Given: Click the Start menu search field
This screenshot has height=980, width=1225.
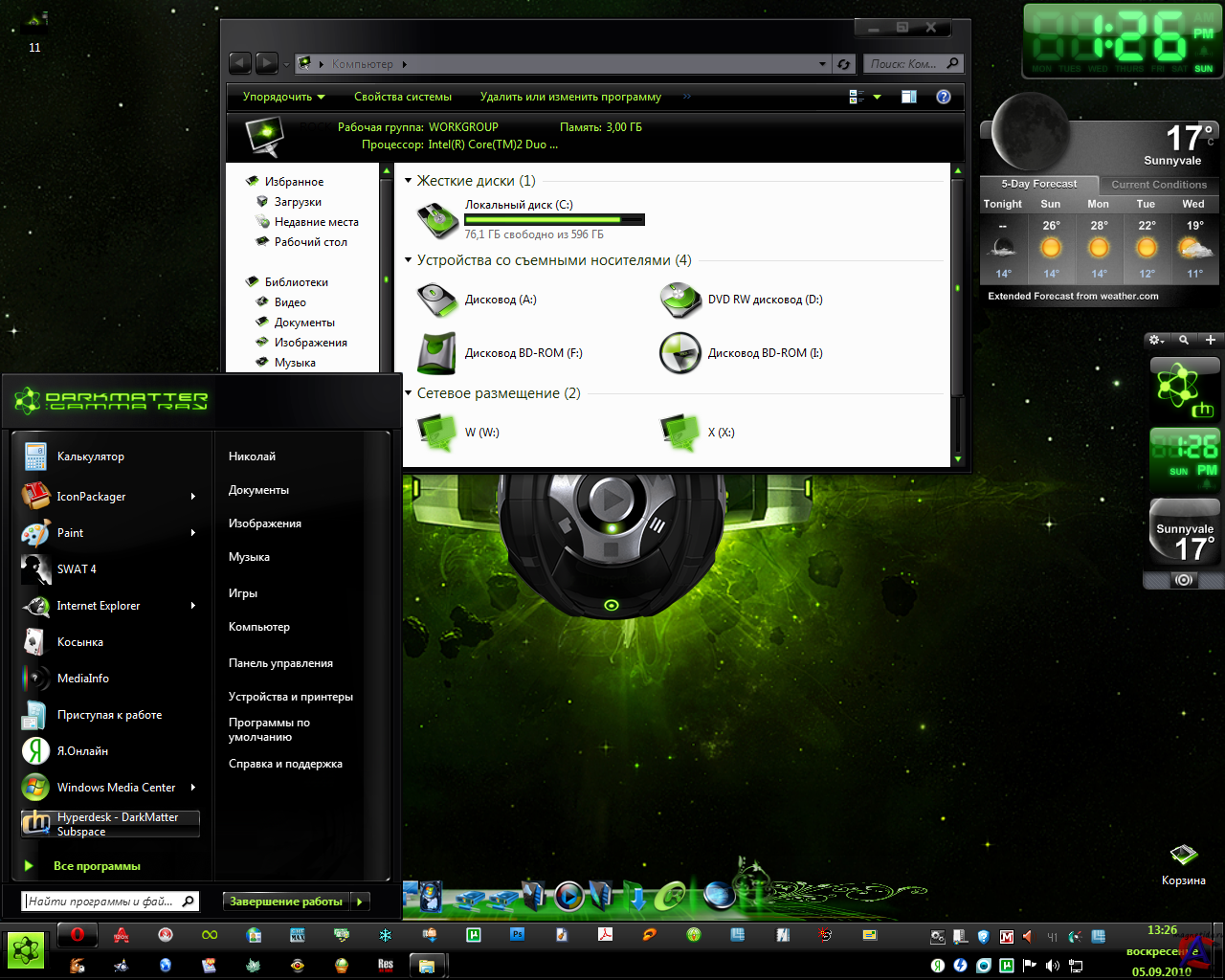Looking at the screenshot, I should (x=100, y=902).
